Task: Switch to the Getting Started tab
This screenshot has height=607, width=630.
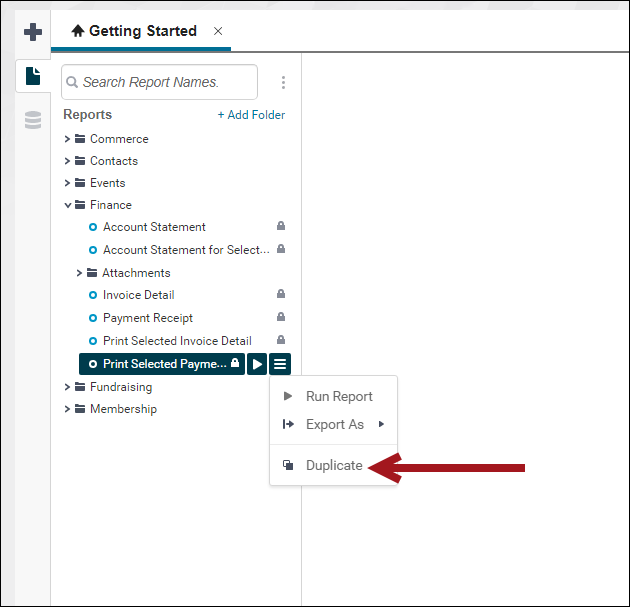Action: [141, 31]
